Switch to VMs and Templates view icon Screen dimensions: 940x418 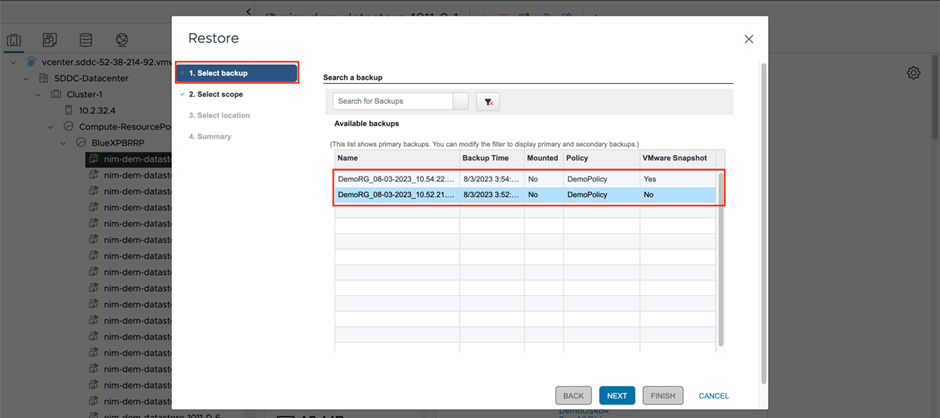50,40
